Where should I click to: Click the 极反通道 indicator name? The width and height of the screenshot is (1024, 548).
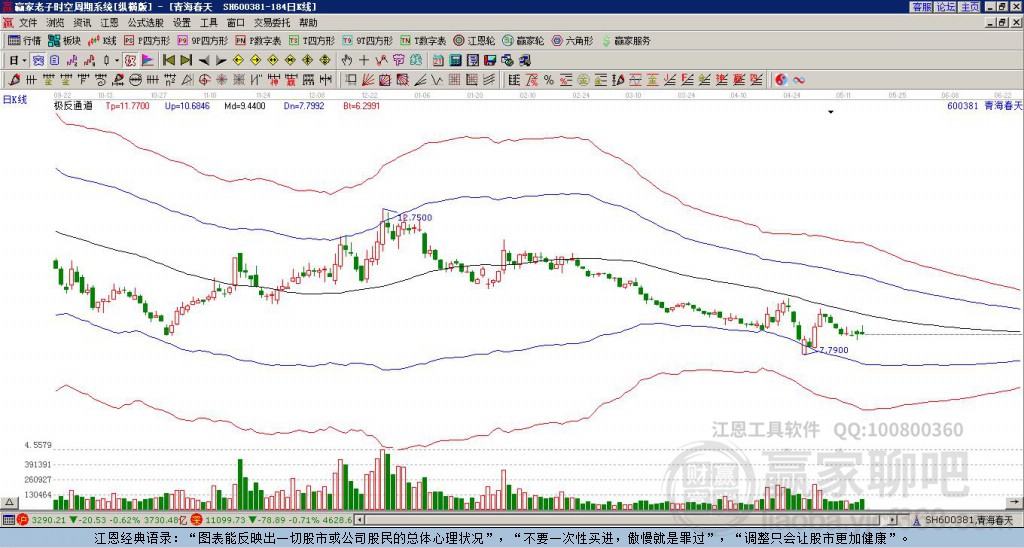(73, 106)
